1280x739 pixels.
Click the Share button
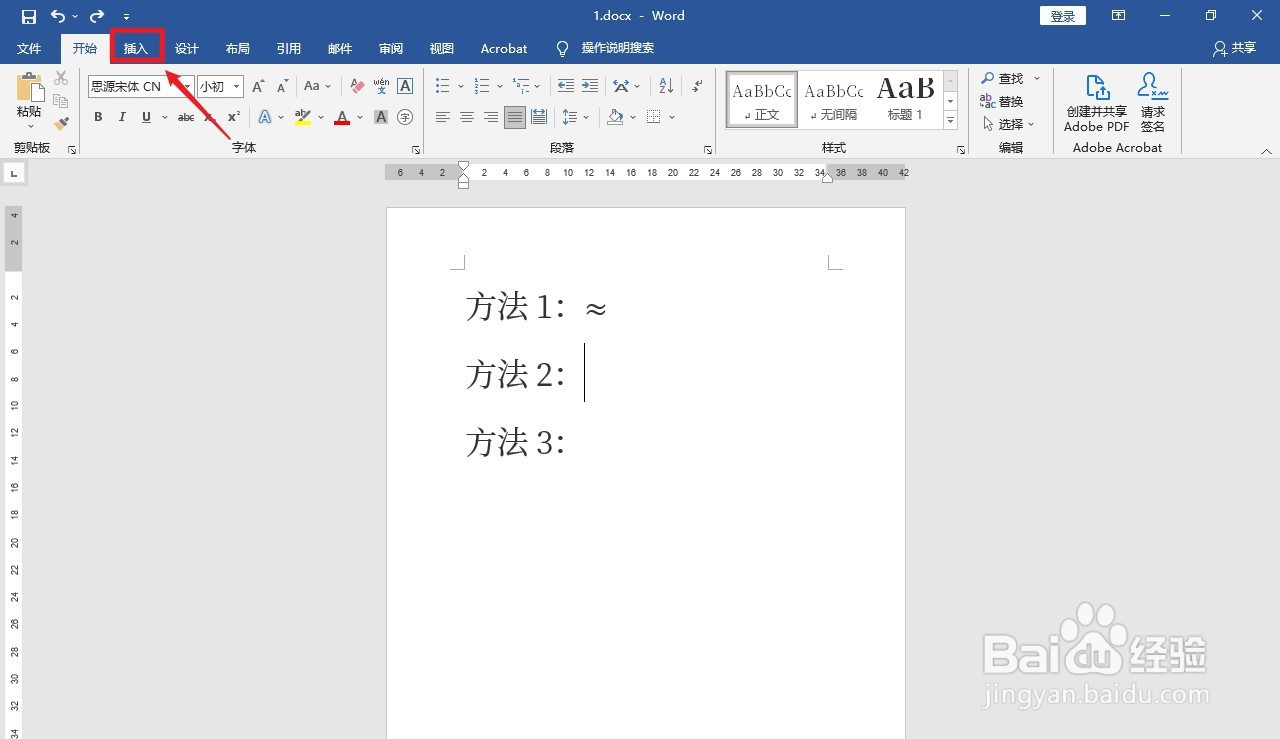[1234, 48]
